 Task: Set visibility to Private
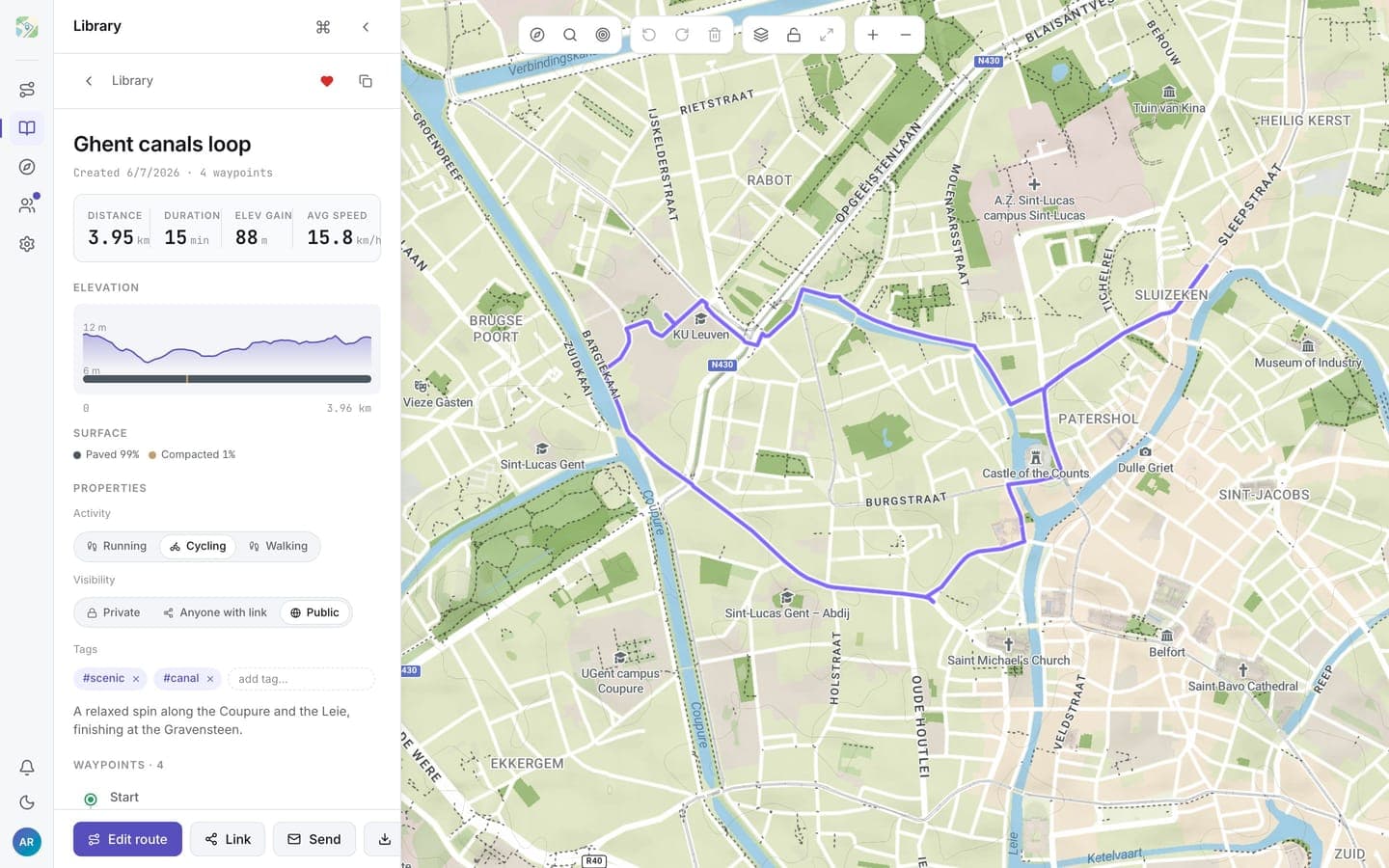(114, 612)
